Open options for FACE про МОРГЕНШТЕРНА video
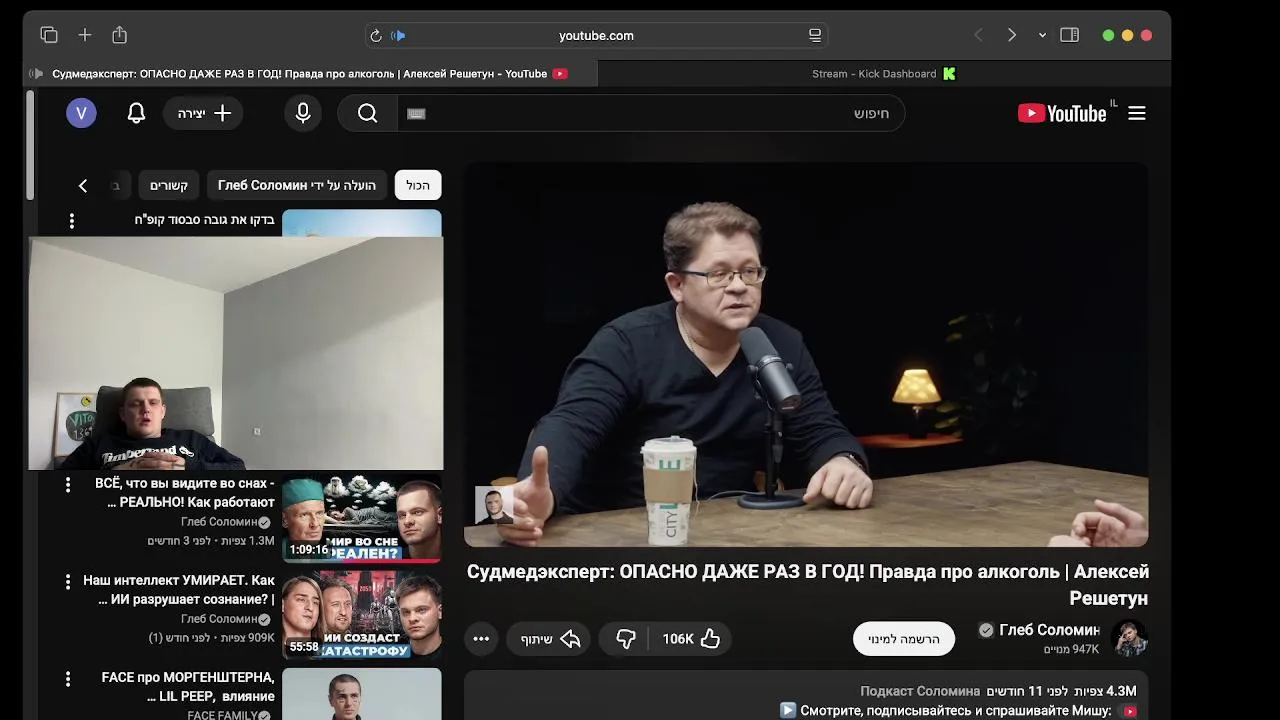This screenshot has height=720, width=1280. coord(68,679)
